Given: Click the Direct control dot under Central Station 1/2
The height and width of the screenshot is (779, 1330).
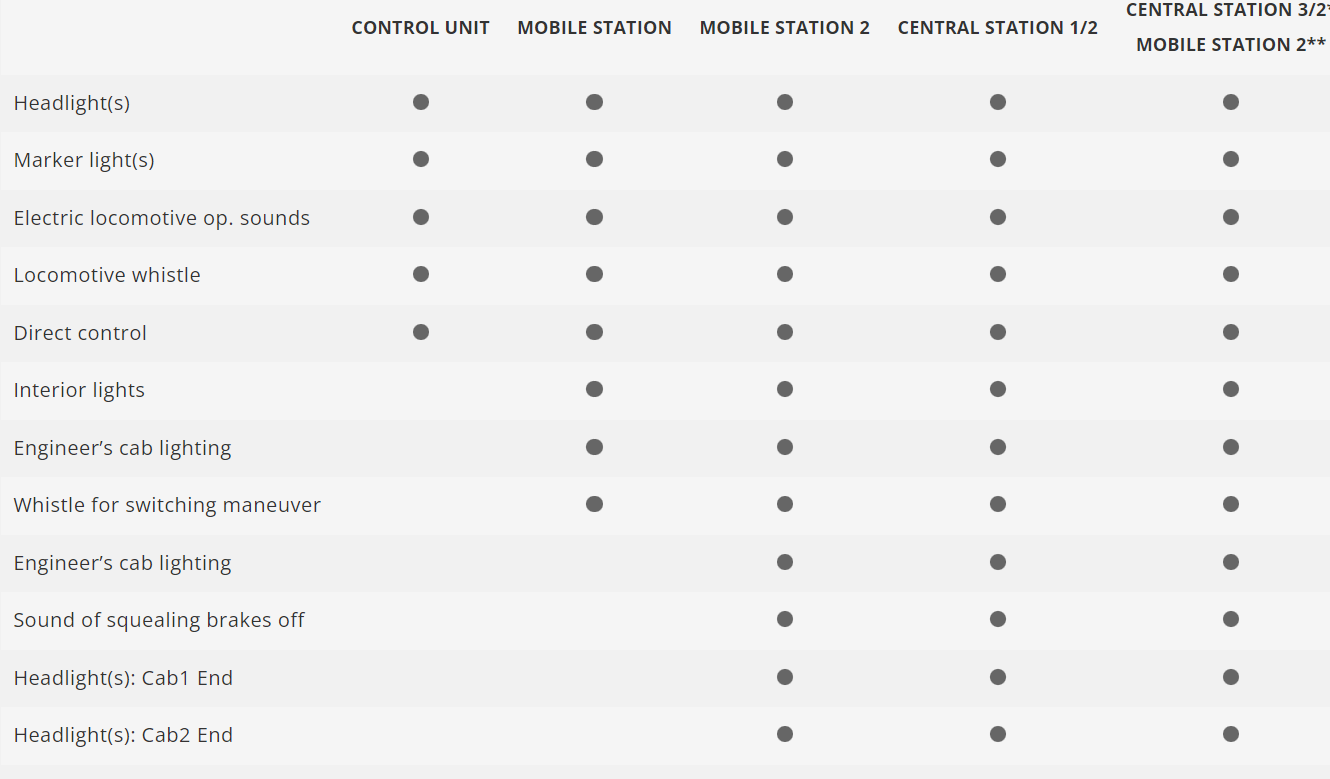Looking at the screenshot, I should 998,332.
